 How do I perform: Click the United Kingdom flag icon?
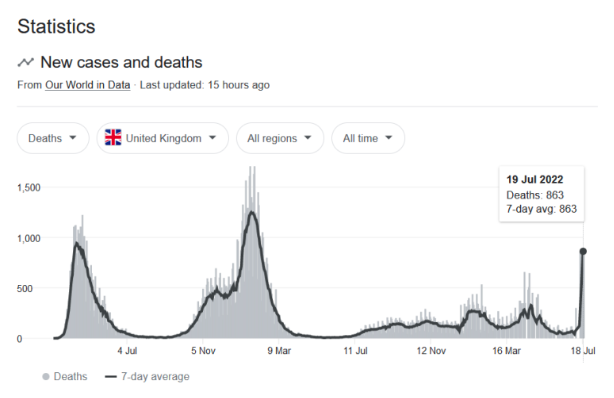pos(113,138)
